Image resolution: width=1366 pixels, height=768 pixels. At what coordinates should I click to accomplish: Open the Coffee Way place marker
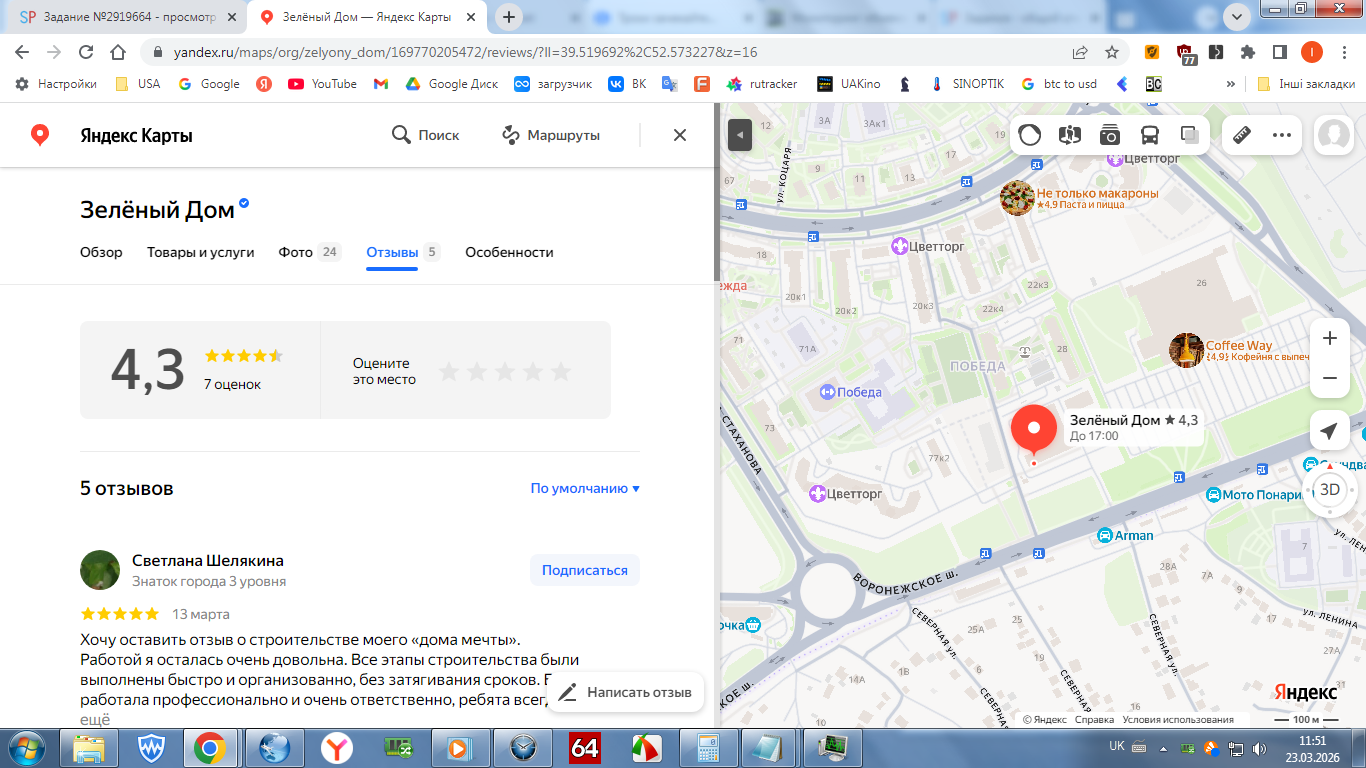1186,350
